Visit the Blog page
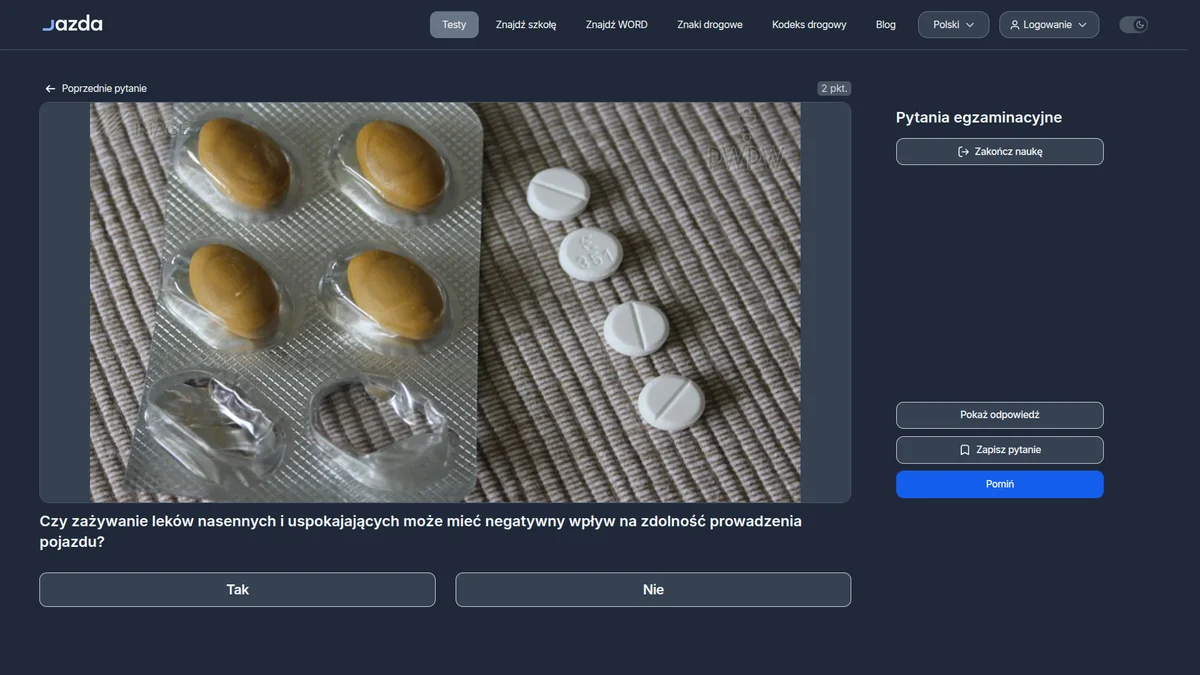This screenshot has width=1200, height=675. (886, 25)
